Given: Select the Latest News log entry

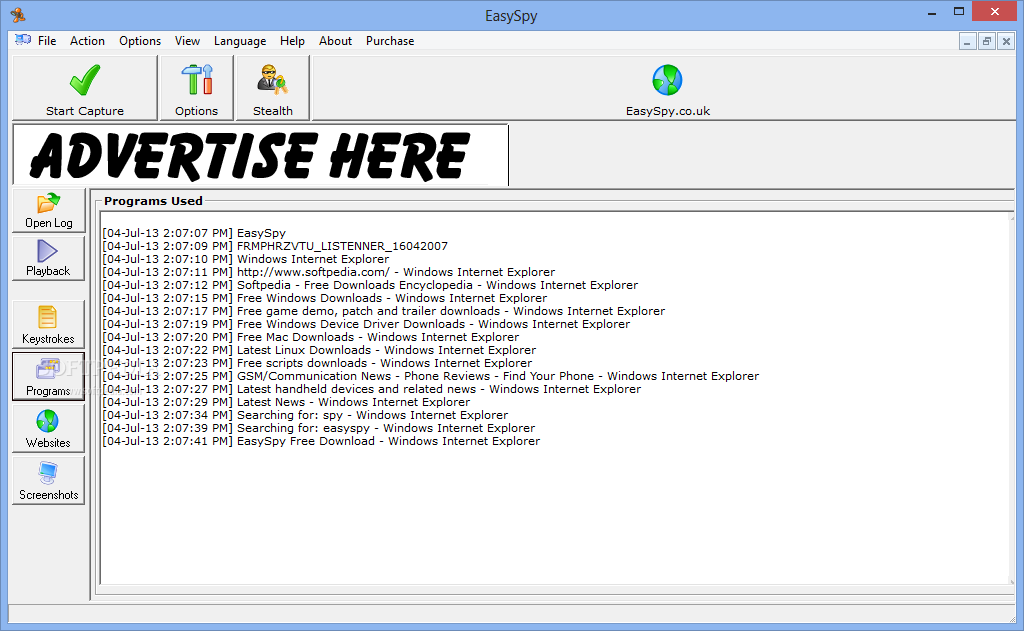Looking at the screenshot, I should click(x=286, y=402).
